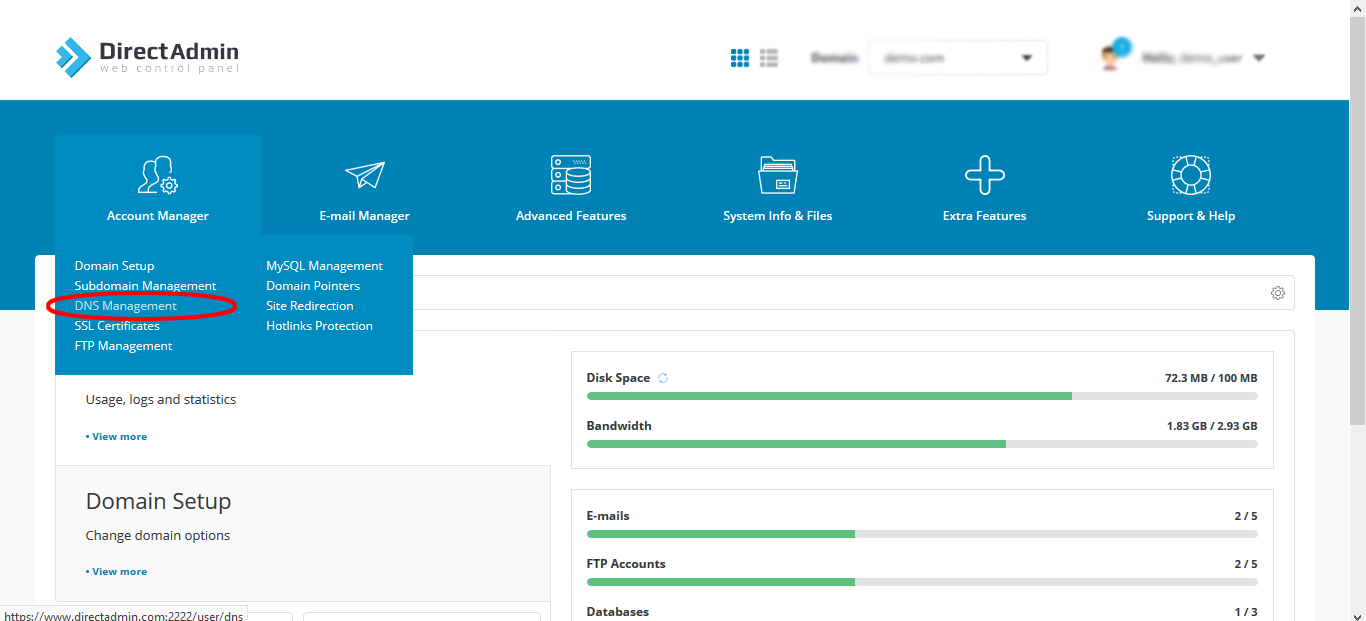Click View more under Usage, logs and statistics
Image resolution: width=1366 pixels, height=621 pixels.
pos(116,437)
